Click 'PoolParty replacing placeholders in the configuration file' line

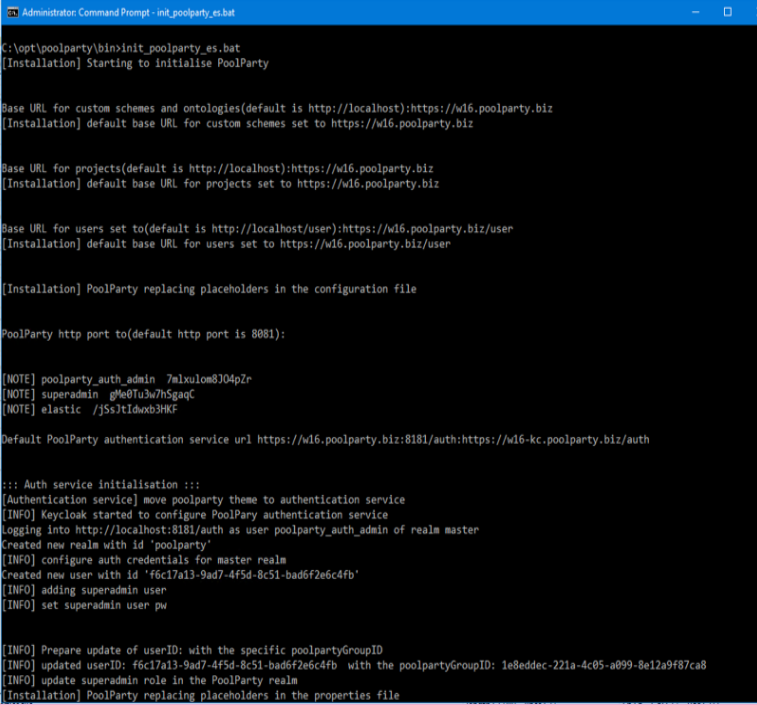tap(209, 289)
